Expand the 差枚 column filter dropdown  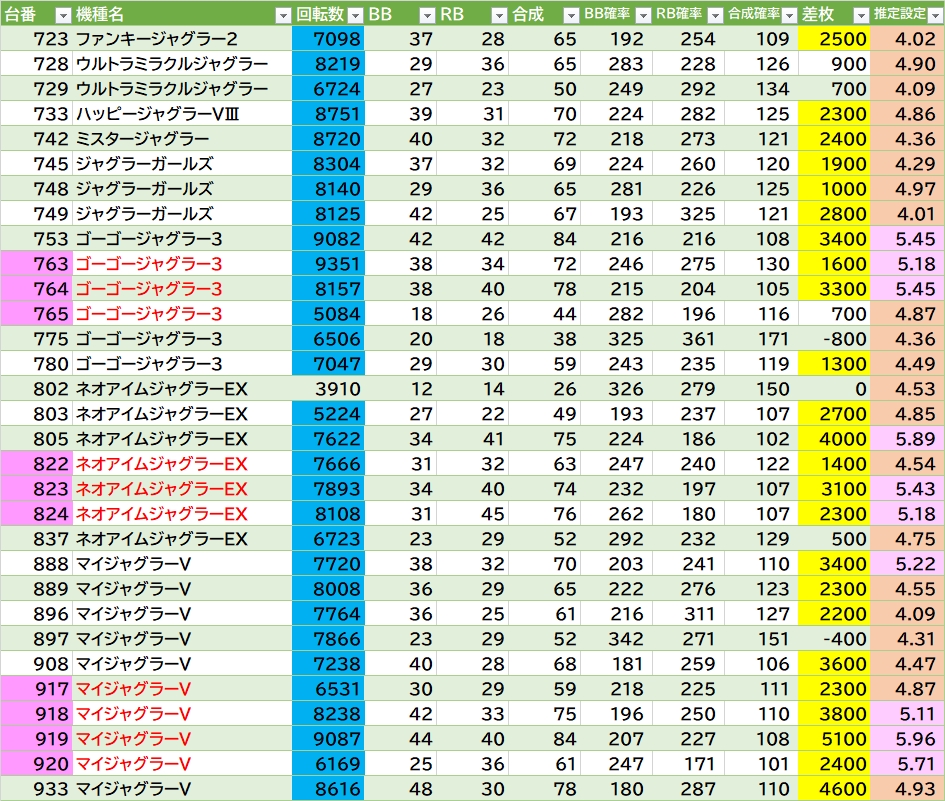(860, 15)
